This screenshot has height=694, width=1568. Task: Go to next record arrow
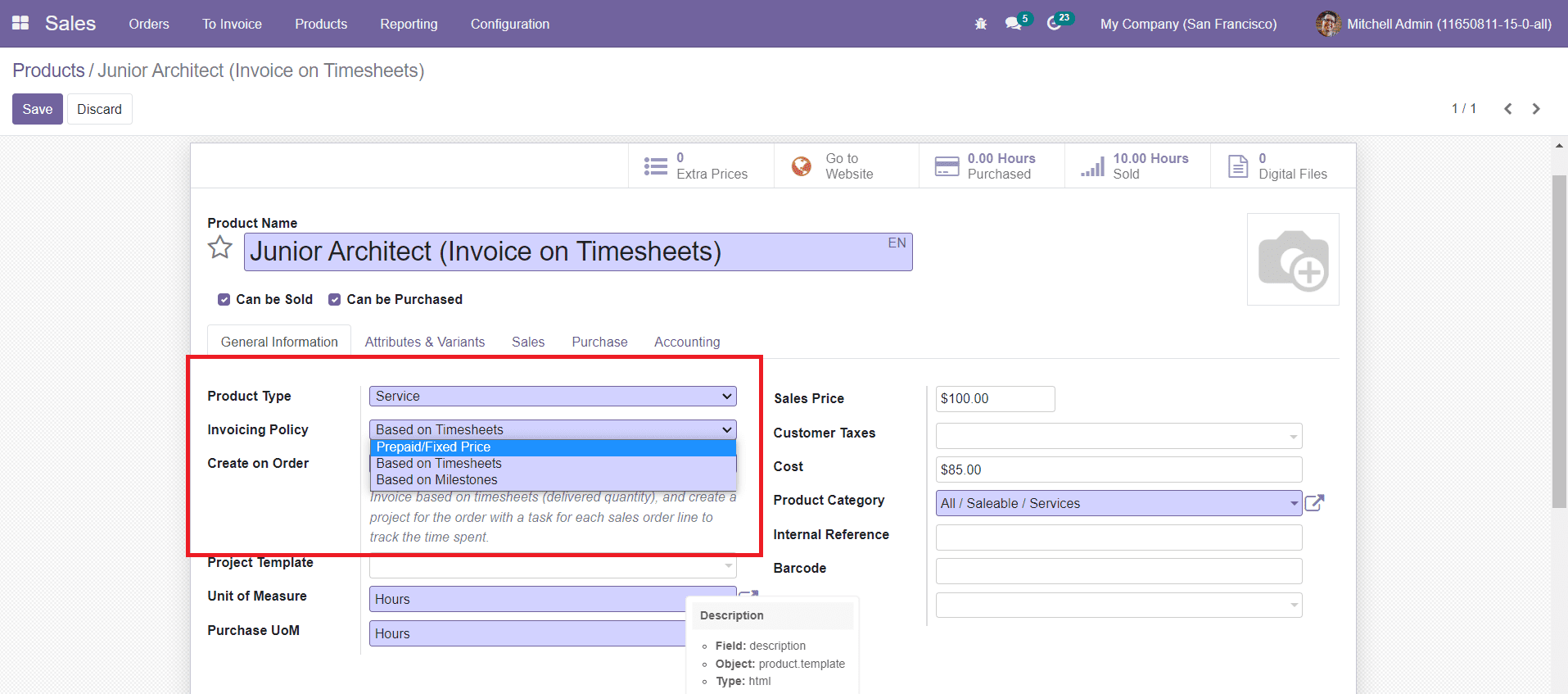click(x=1536, y=109)
